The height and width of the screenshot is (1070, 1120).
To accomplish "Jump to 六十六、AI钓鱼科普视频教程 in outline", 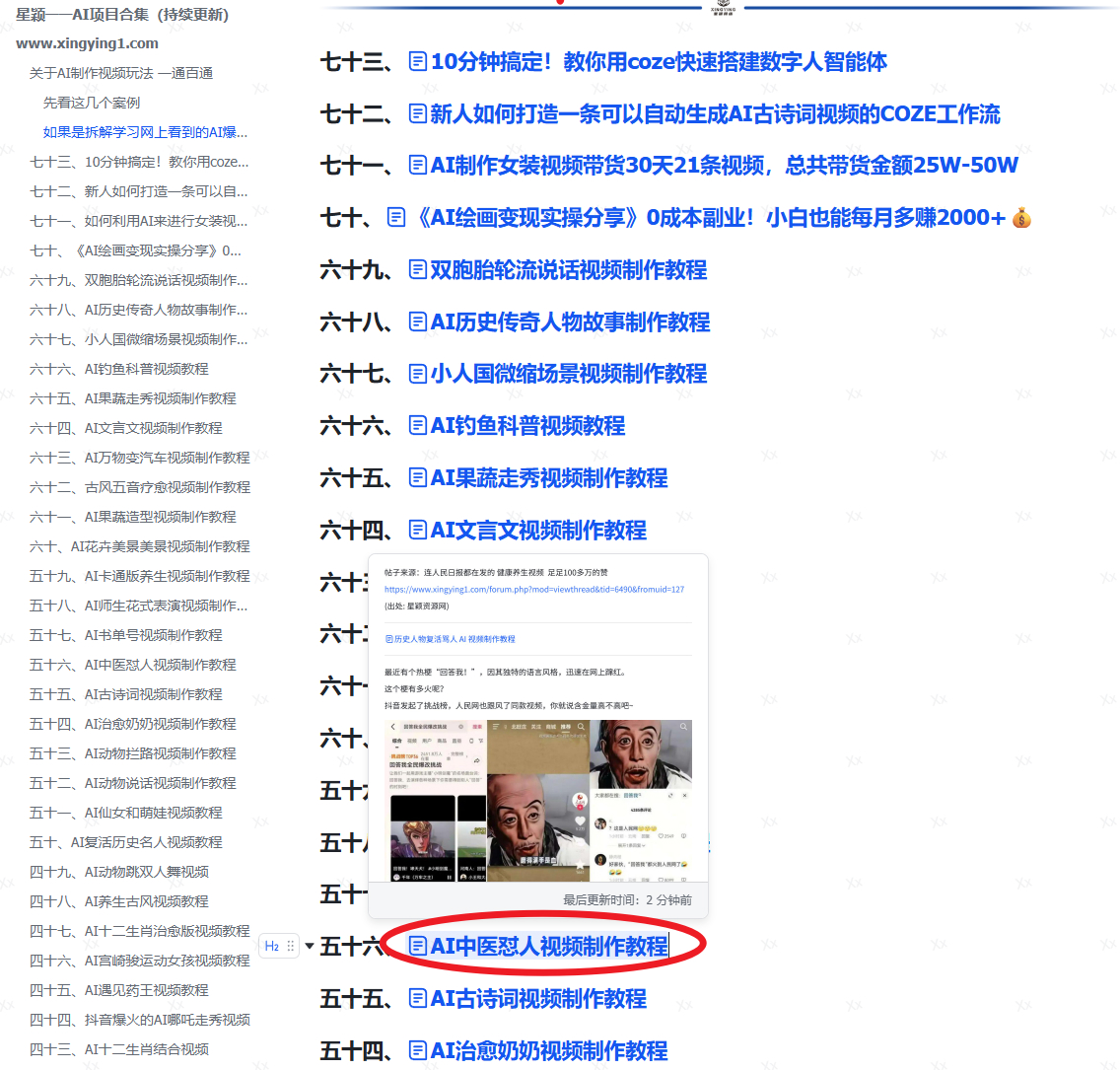I will coord(119,369).
